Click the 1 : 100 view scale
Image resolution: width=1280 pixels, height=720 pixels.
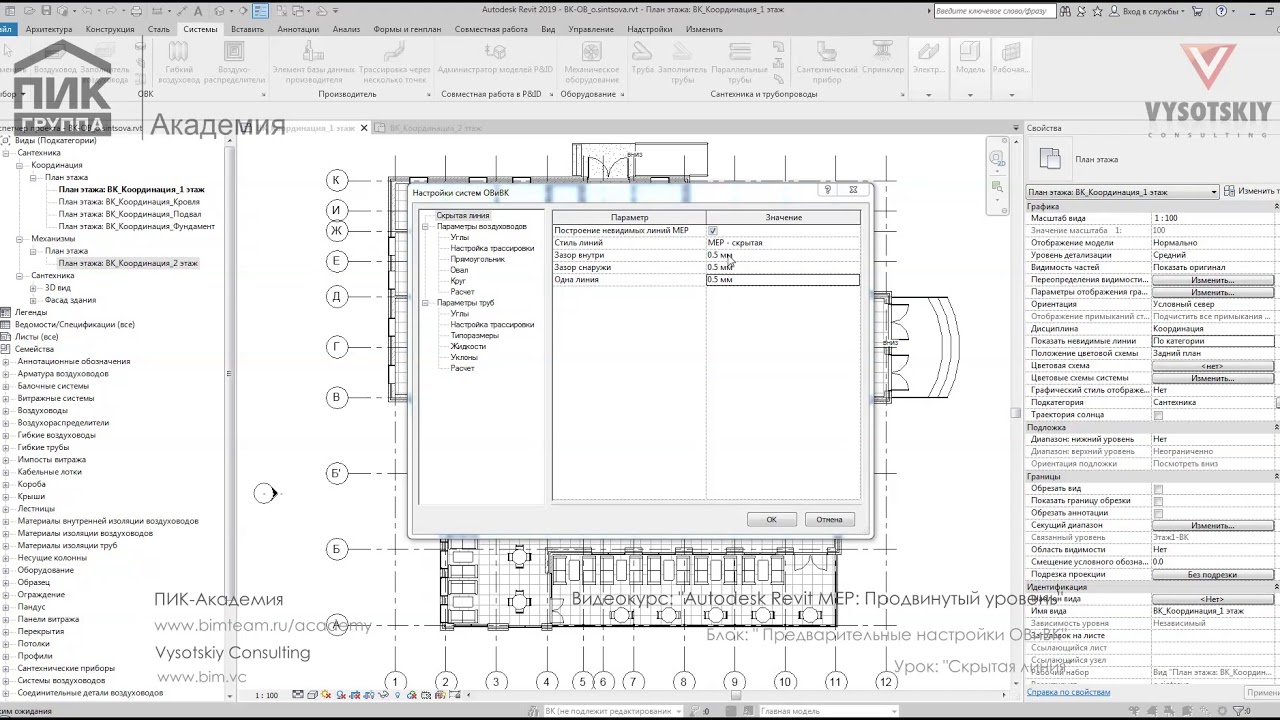click(266, 695)
